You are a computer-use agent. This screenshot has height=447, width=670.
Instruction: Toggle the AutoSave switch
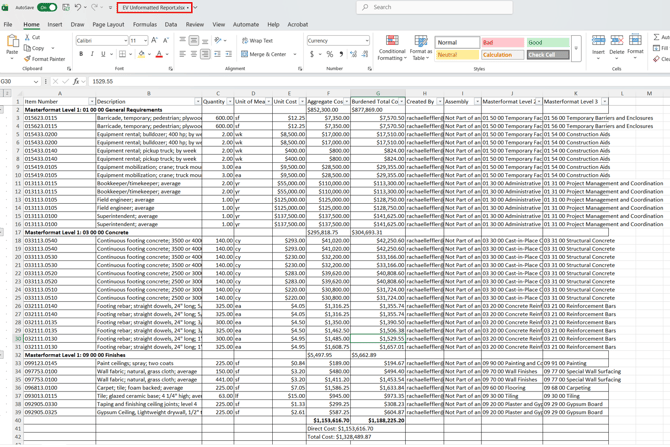pos(46,7)
